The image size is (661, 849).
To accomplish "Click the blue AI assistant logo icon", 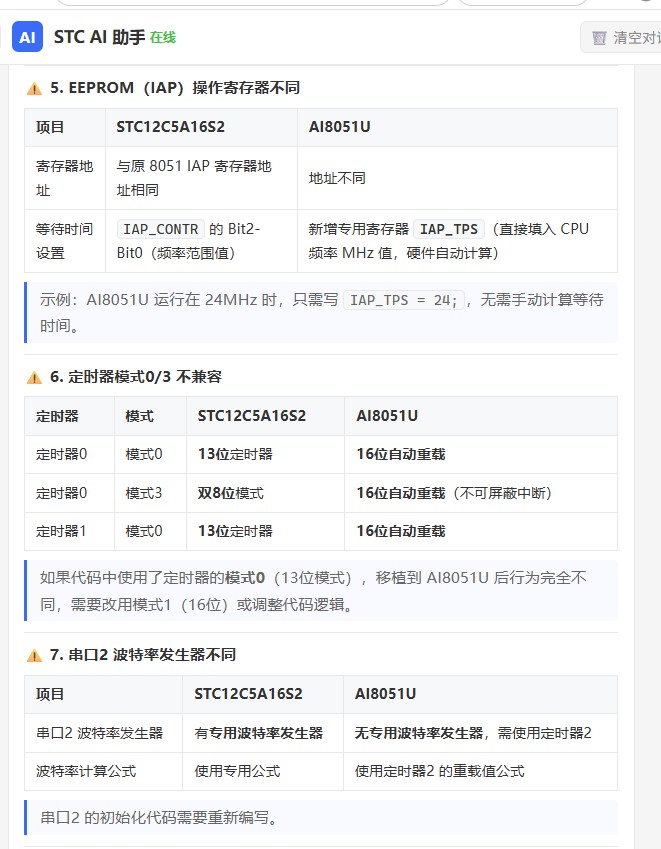I will 27,37.
